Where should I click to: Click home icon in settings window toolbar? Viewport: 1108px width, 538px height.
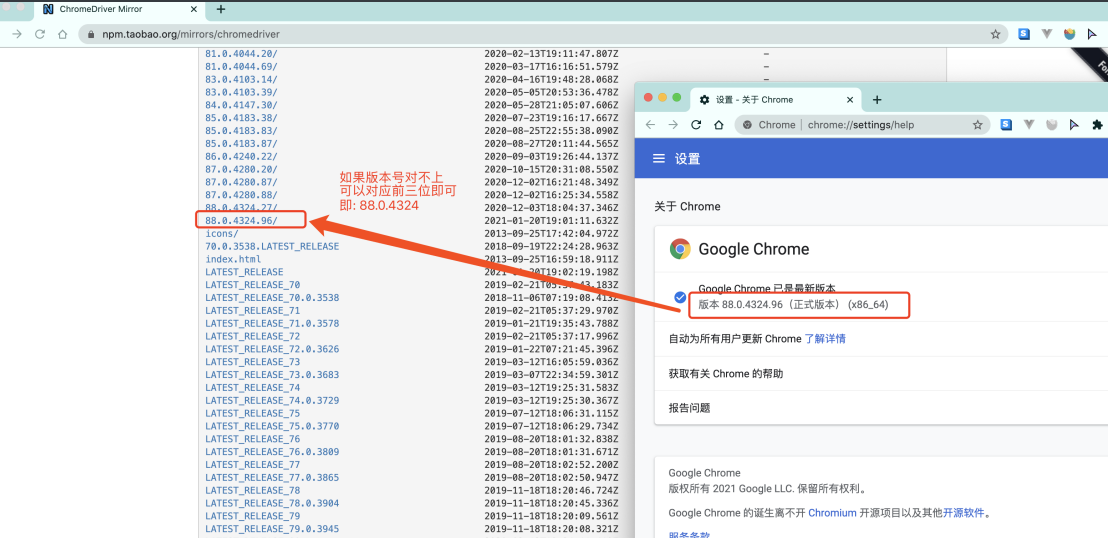click(x=719, y=124)
